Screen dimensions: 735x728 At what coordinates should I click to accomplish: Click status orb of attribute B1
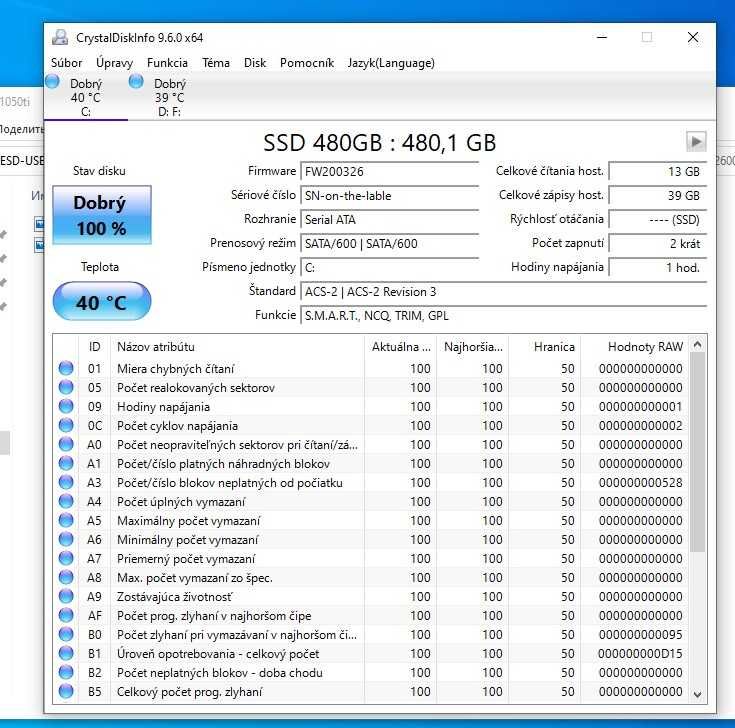tap(66, 653)
